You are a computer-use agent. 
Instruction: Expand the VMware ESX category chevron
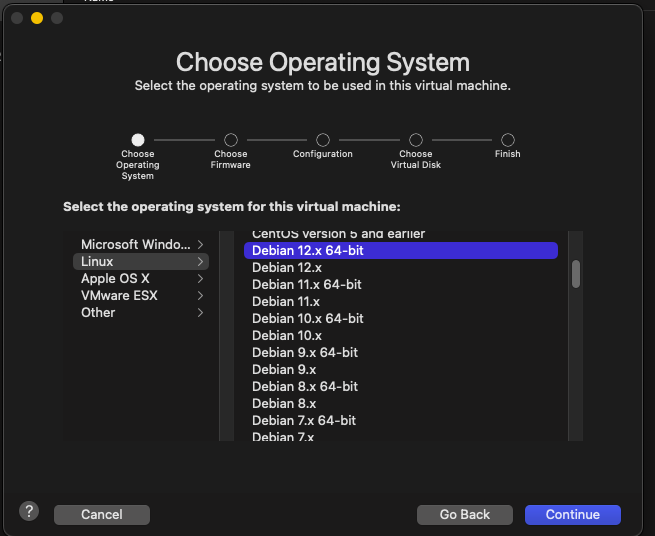pos(201,296)
